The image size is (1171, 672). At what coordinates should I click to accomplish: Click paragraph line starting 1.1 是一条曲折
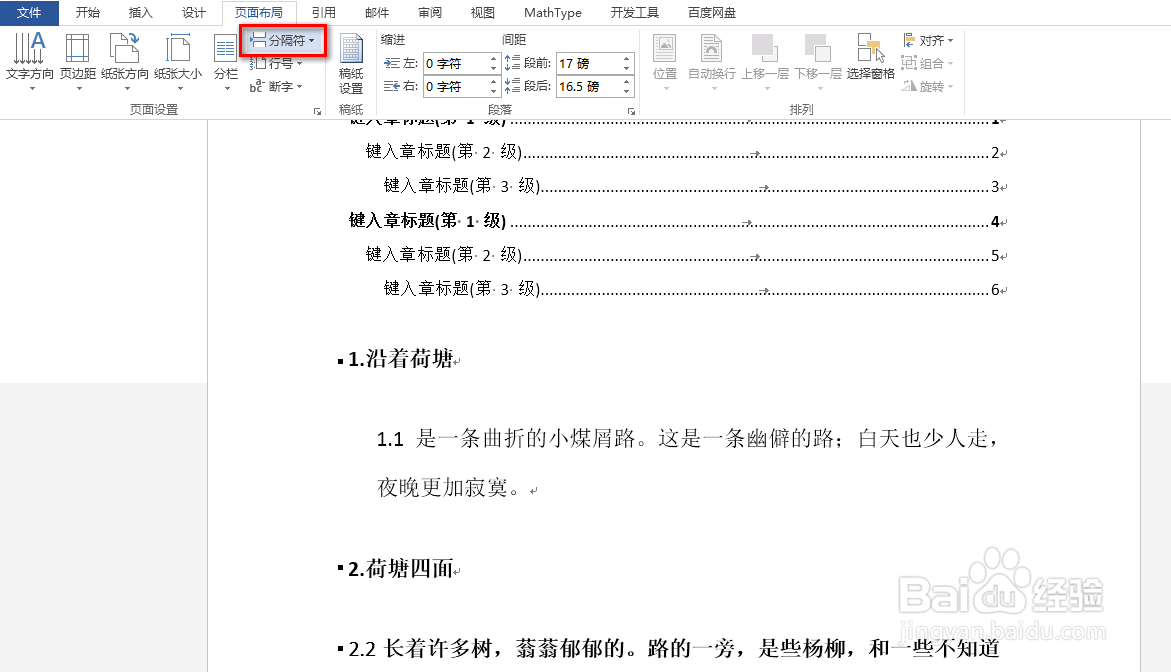[687, 438]
